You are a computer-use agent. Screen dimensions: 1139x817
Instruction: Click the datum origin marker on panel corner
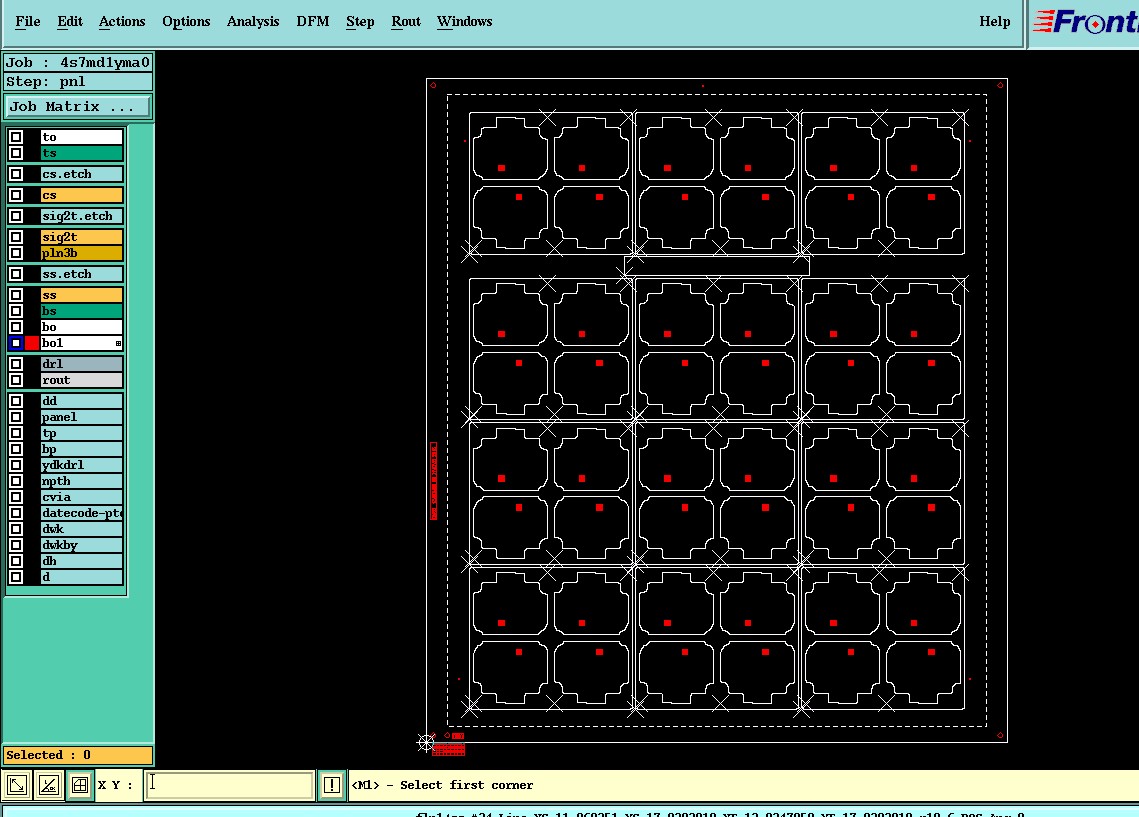tap(426, 743)
